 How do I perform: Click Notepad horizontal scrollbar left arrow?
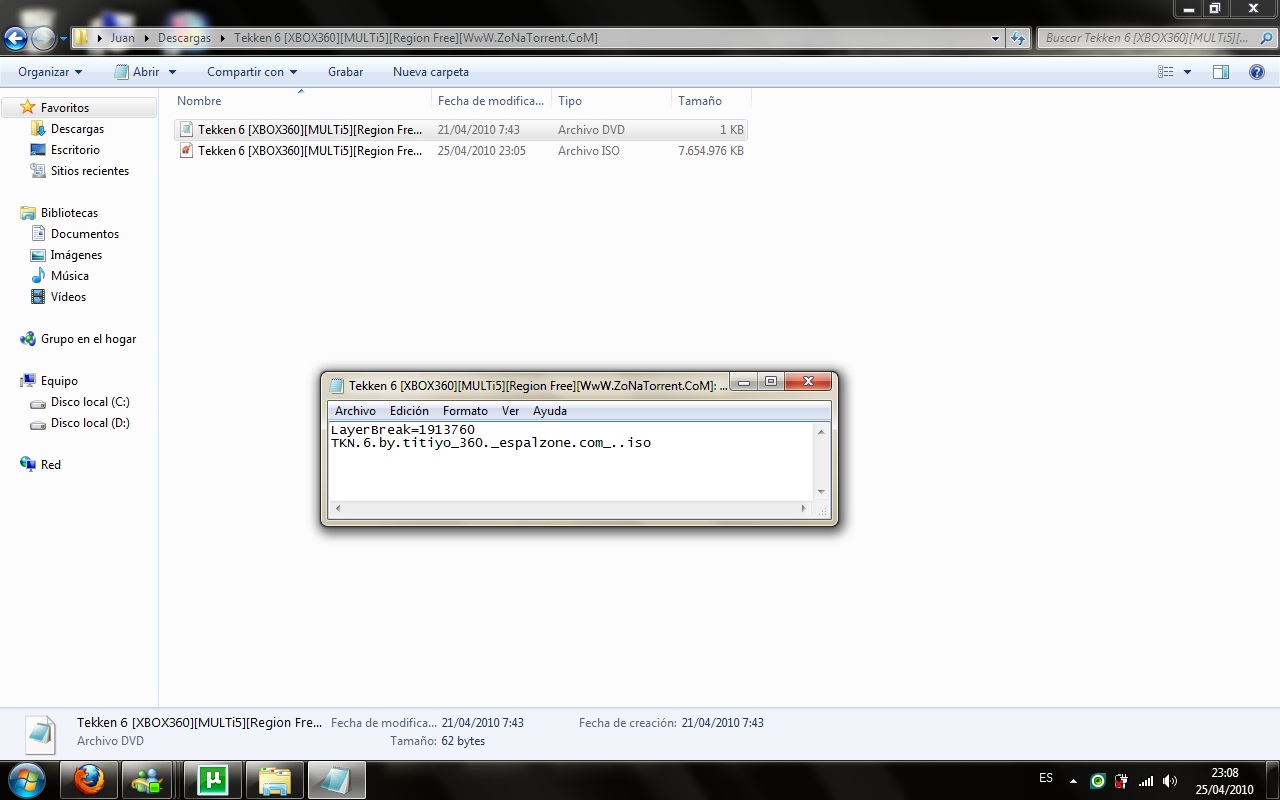337,509
